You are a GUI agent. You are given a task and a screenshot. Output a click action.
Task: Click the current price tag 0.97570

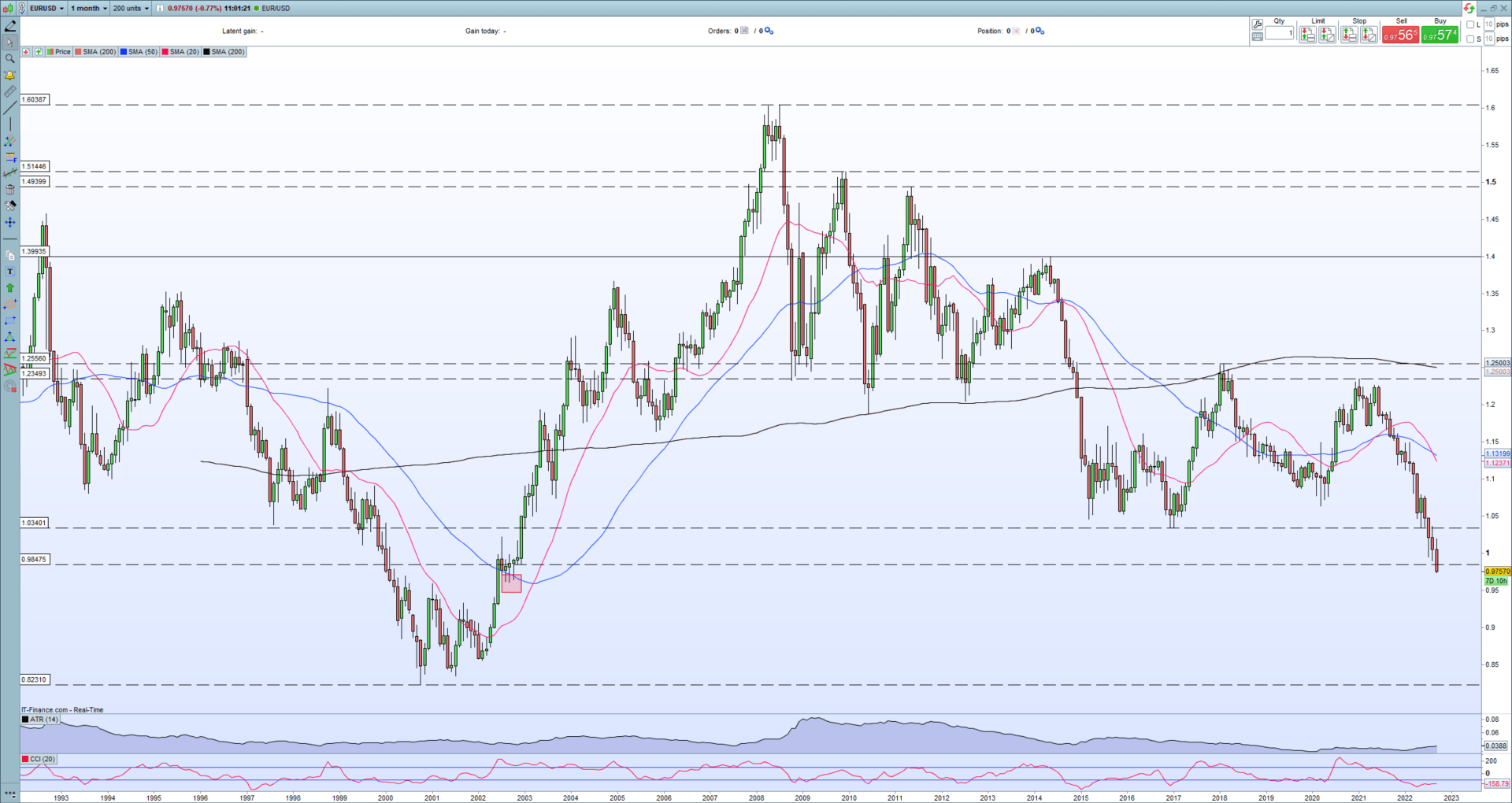pos(1497,572)
